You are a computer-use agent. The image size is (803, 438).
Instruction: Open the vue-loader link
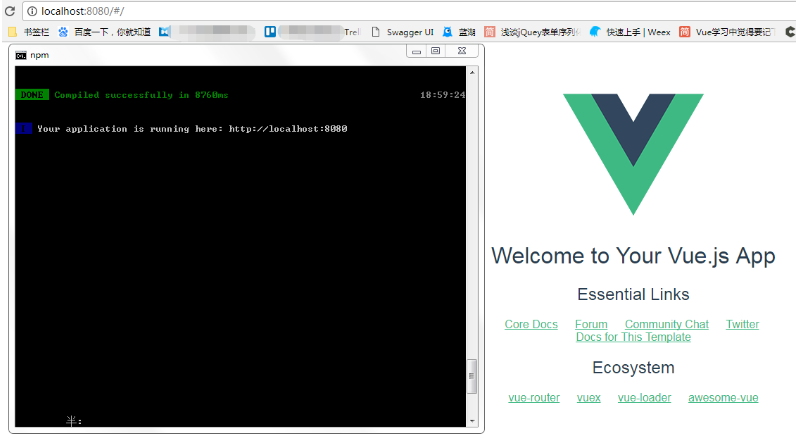click(644, 398)
